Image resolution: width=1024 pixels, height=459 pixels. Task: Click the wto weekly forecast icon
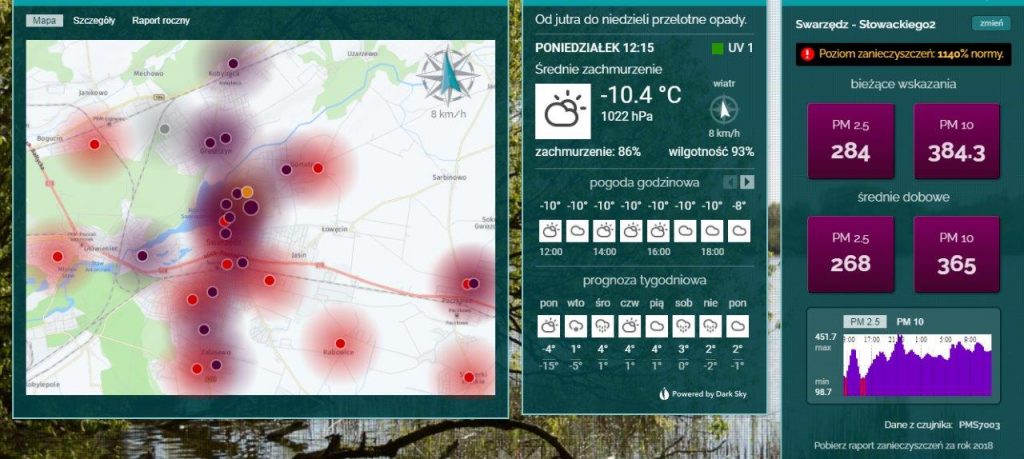click(x=576, y=326)
